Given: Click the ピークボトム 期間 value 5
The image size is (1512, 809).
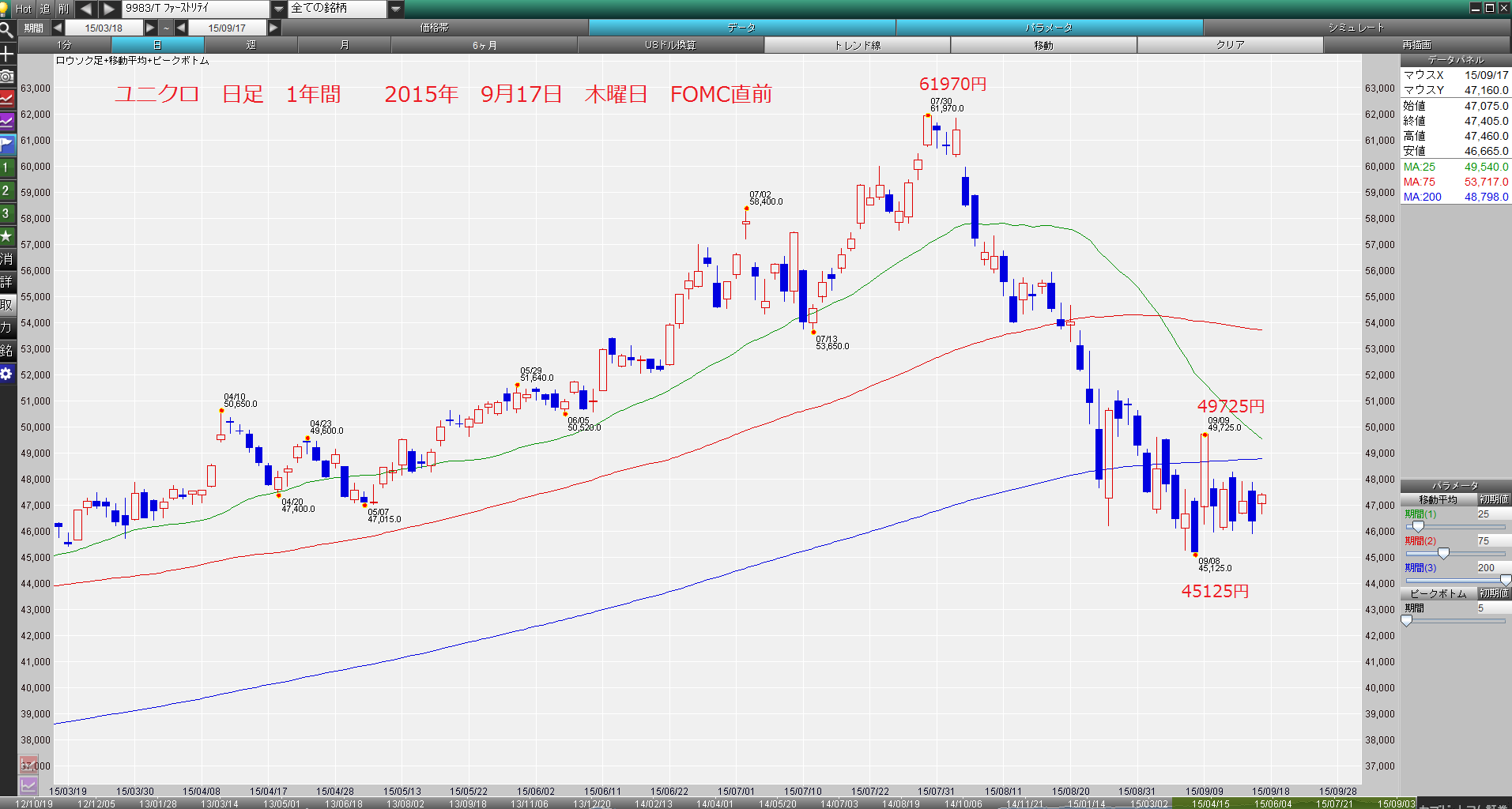Looking at the screenshot, I should coord(1494,608).
